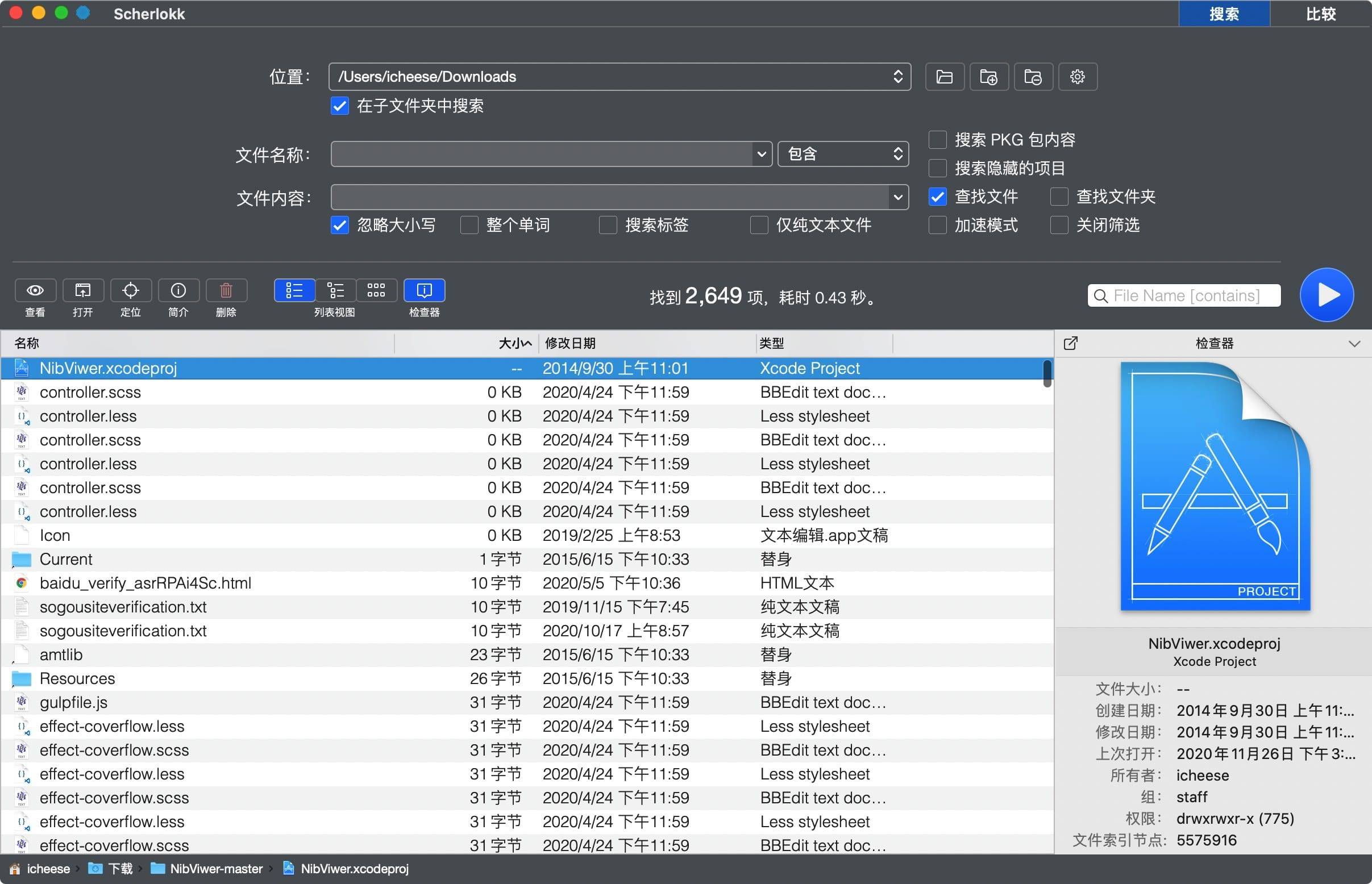Image resolution: width=1372 pixels, height=884 pixels.
Task: Expand the 位置 path dropdown
Action: pos(897,77)
